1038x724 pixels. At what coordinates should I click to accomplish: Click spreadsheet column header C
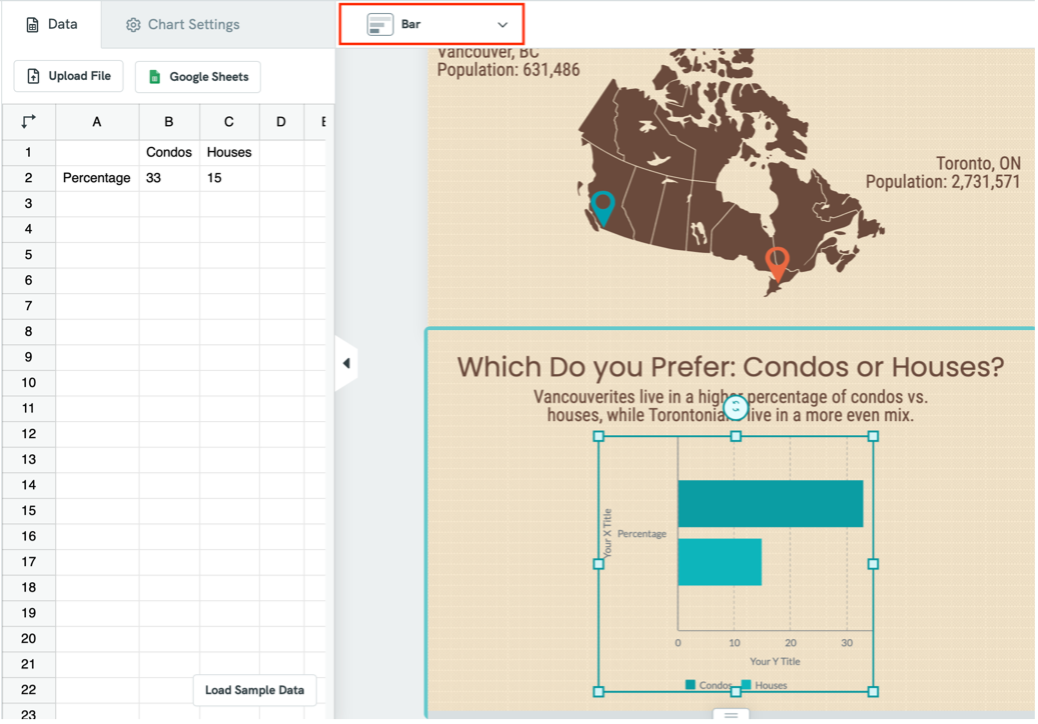[228, 121]
